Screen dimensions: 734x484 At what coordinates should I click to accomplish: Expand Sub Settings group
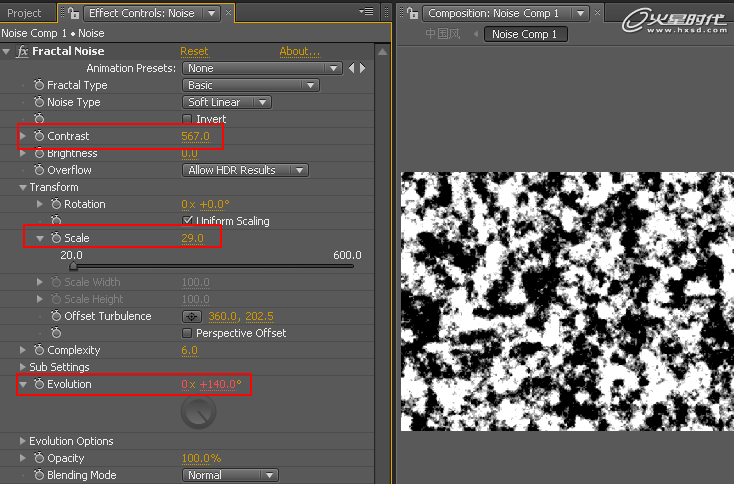coord(22,367)
